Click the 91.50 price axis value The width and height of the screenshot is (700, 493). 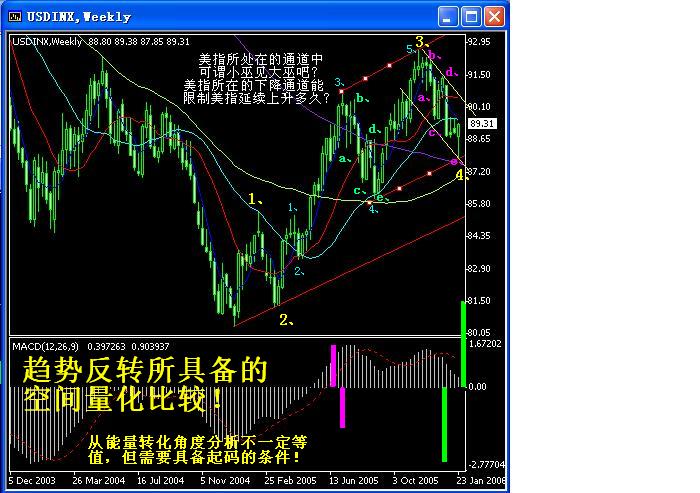479,75
